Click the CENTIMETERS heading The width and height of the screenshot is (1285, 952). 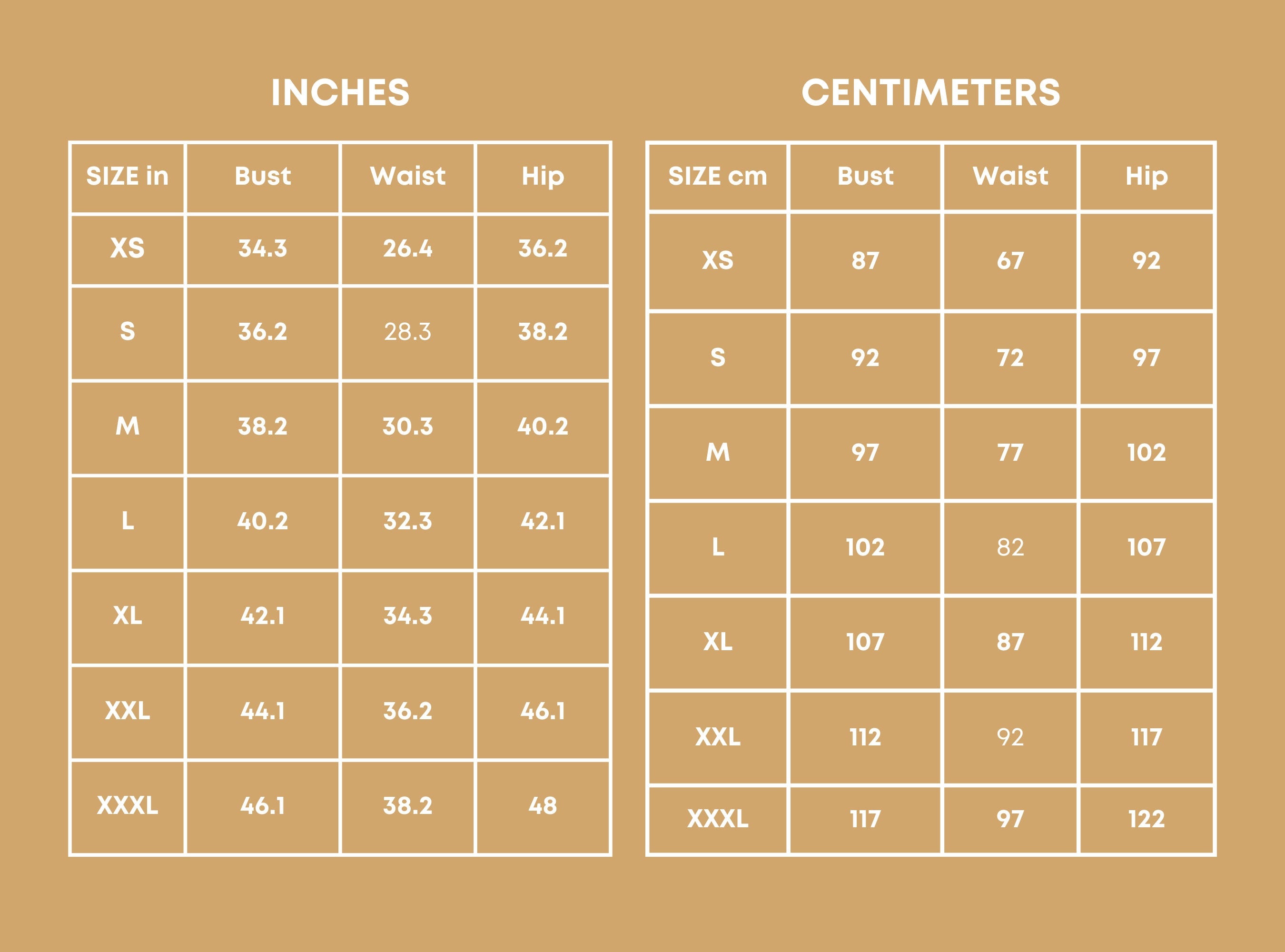[x=930, y=93]
